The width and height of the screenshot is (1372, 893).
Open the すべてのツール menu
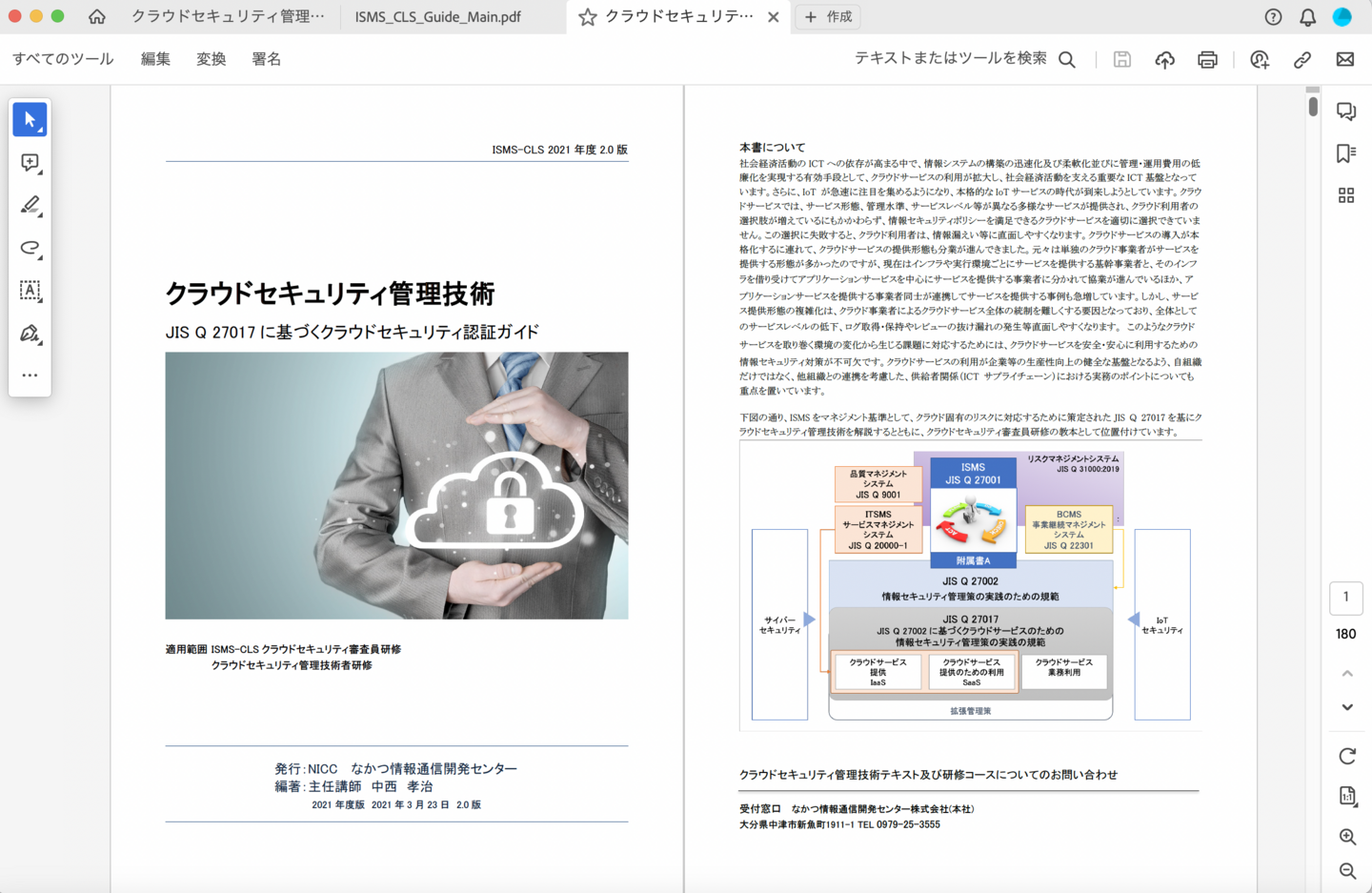pos(63,59)
